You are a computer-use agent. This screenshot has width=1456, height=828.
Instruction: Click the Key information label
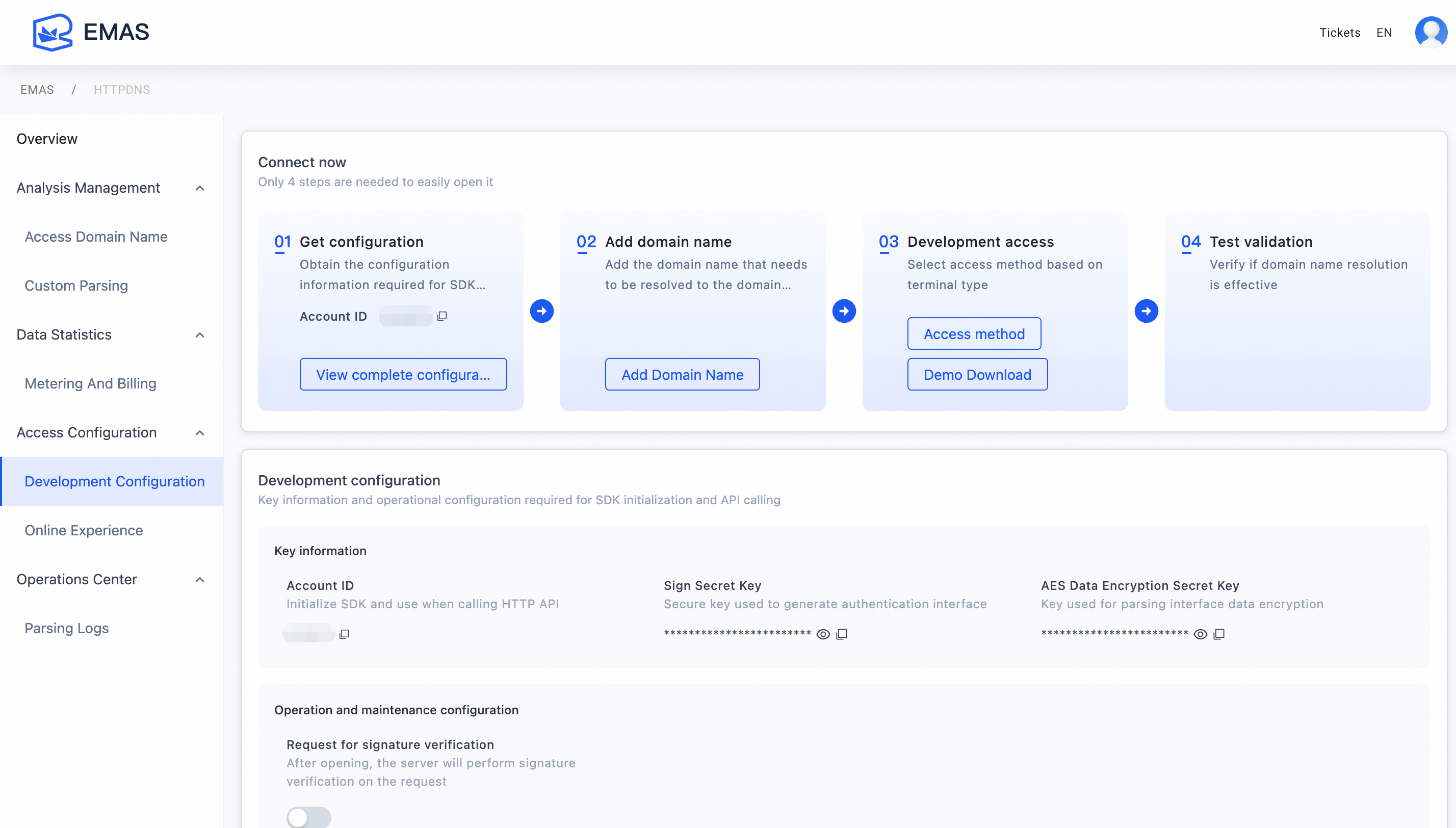coord(320,551)
